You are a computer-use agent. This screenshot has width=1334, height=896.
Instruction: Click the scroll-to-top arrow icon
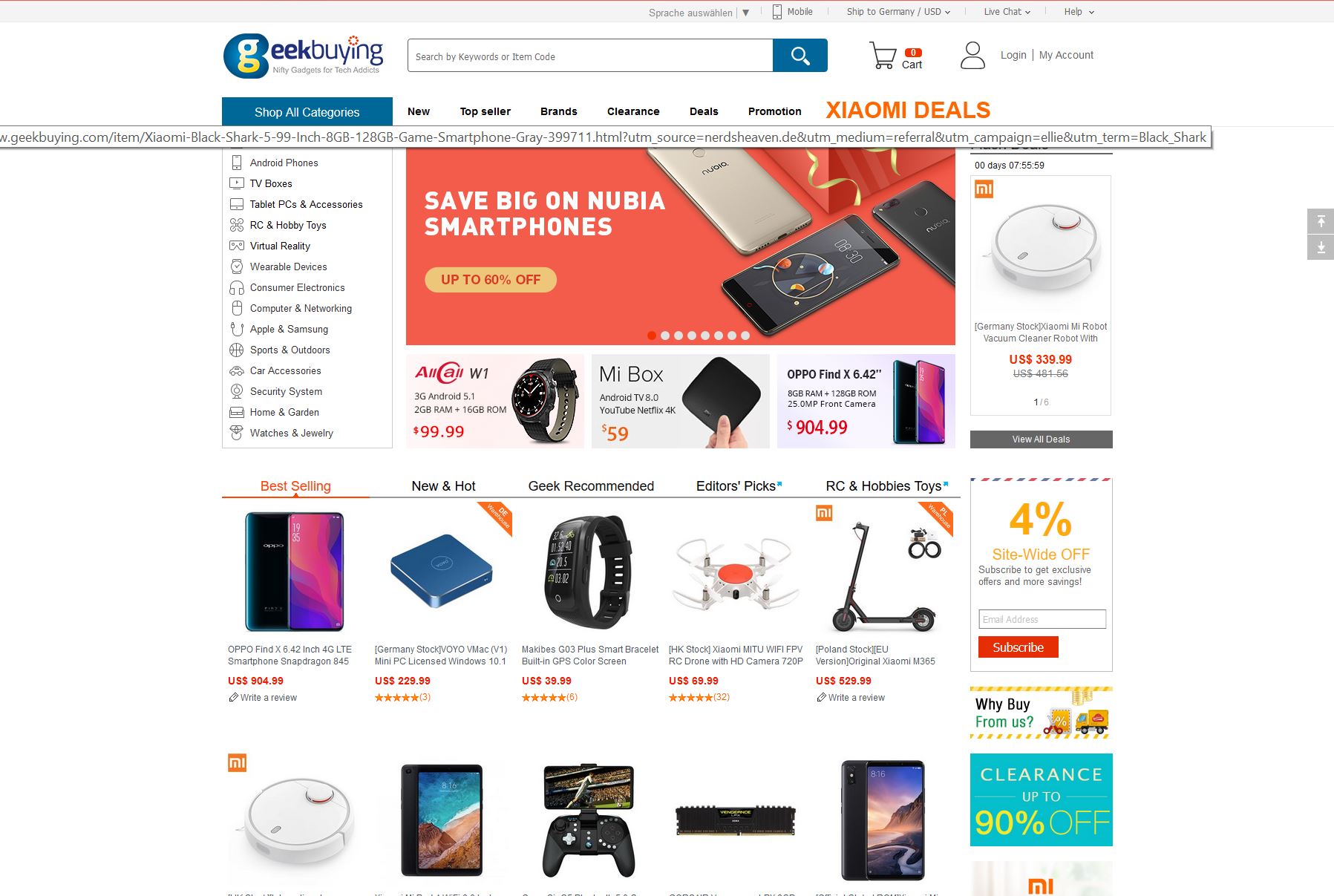tap(1321, 221)
